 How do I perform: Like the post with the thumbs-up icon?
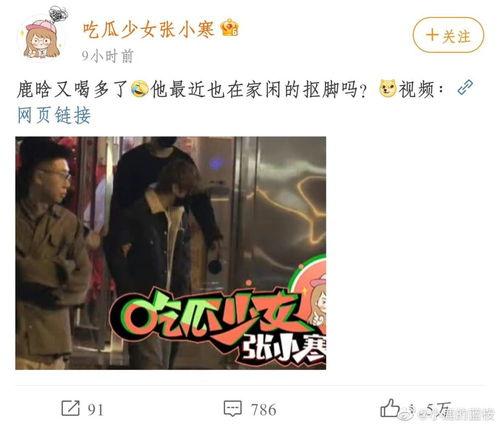(x=390, y=408)
